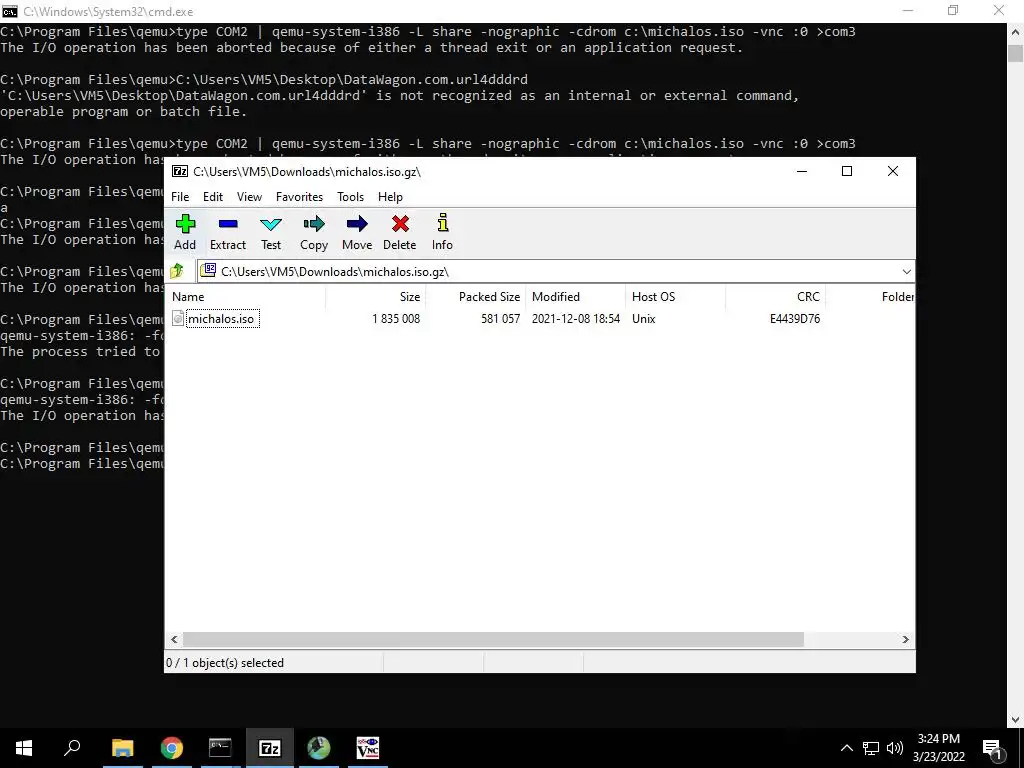Click the left scroll arrow in 7-Zip
1024x768 pixels.
point(174,639)
